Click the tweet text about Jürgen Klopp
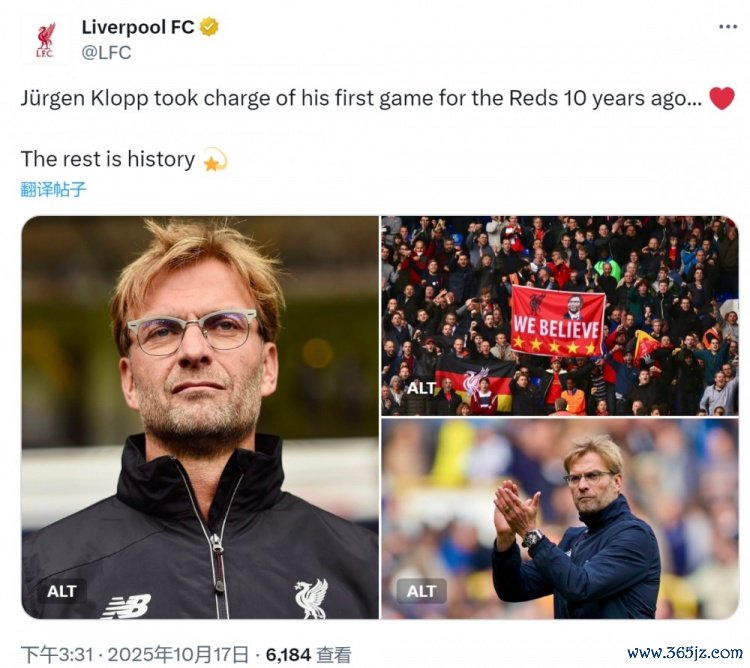750x668 pixels. (x=362, y=99)
